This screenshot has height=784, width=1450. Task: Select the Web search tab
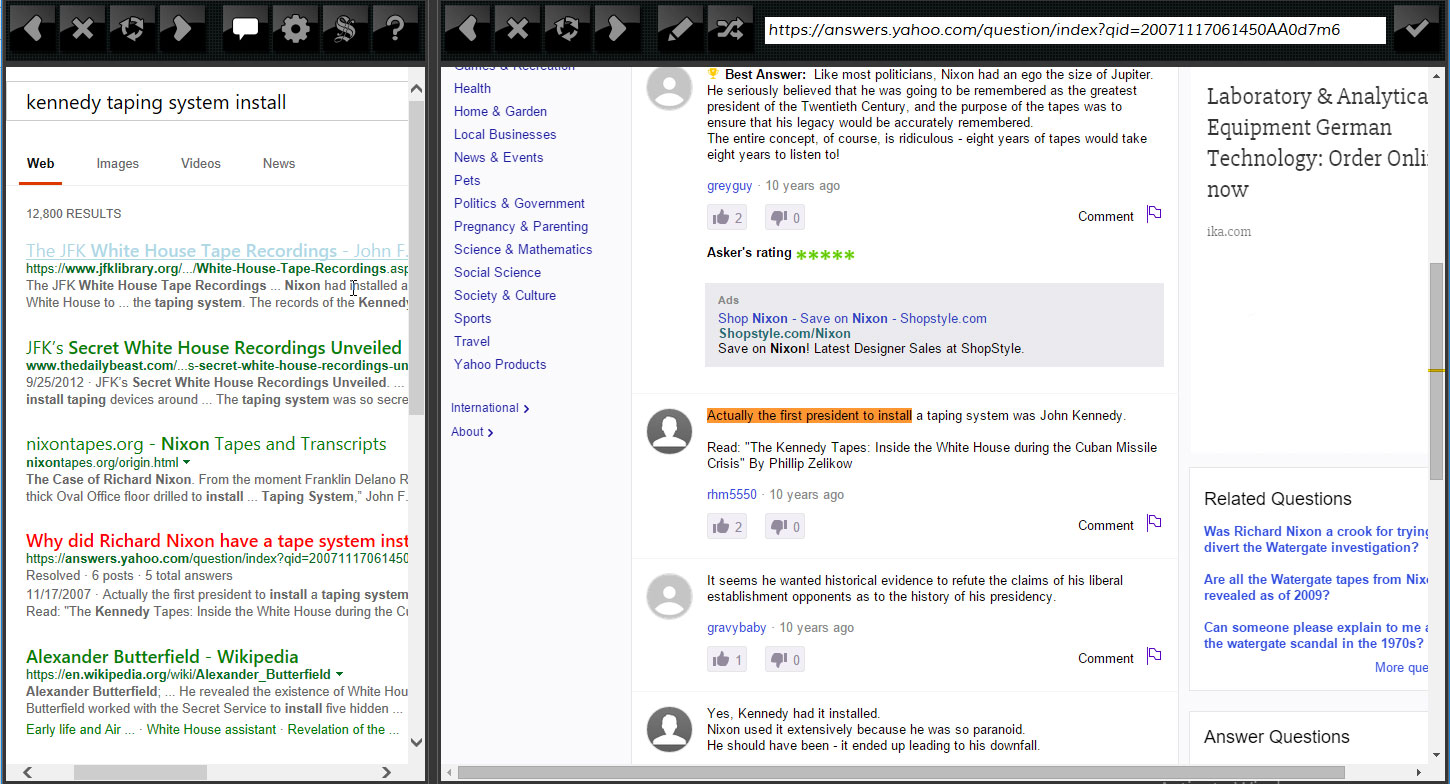tap(40, 163)
